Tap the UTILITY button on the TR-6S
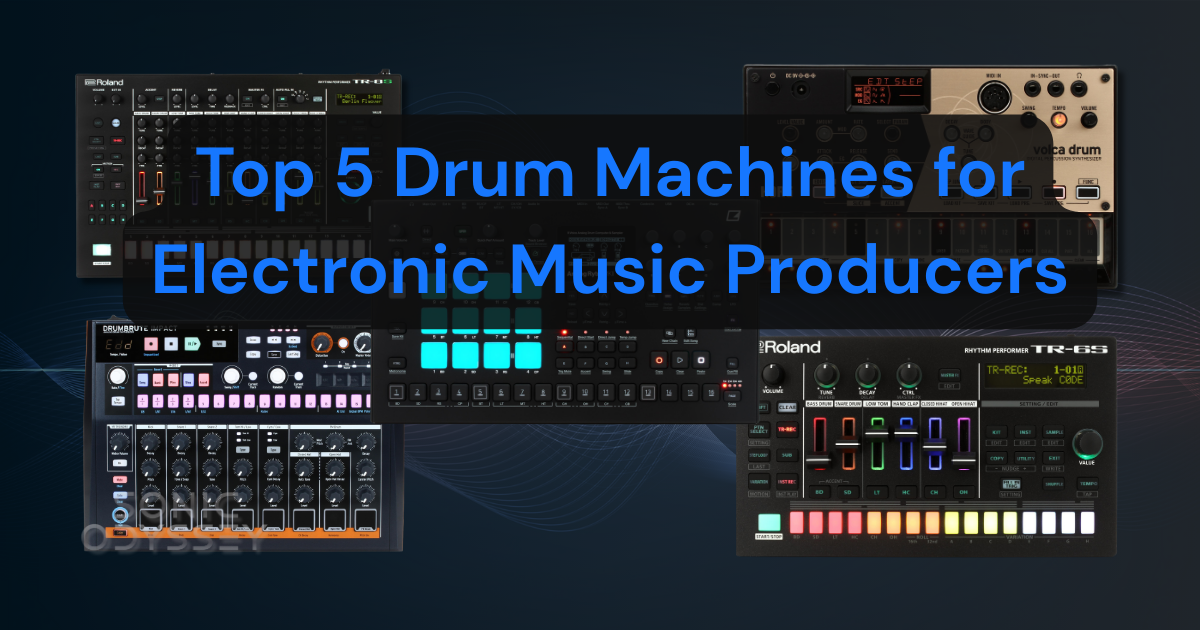Screen dimensions: 1200x630 click(x=1024, y=457)
